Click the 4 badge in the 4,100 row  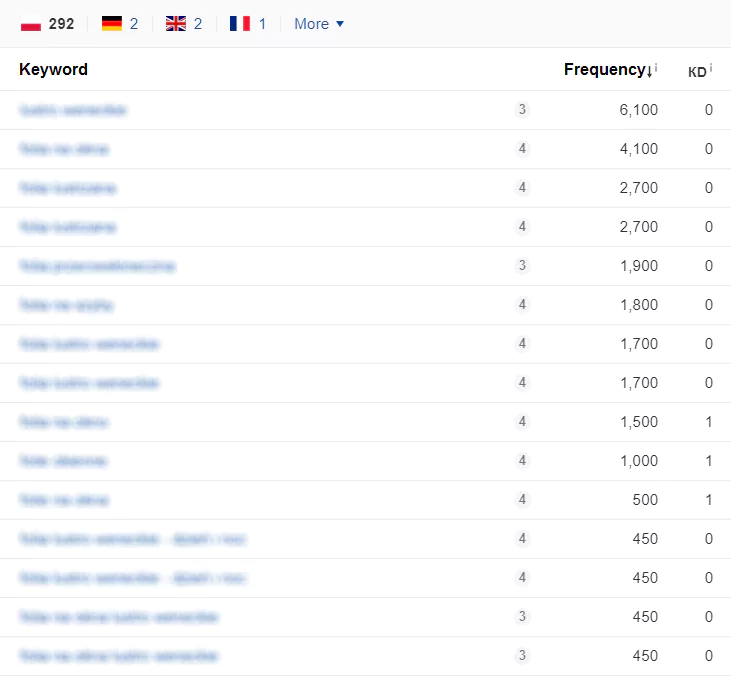[x=522, y=149]
